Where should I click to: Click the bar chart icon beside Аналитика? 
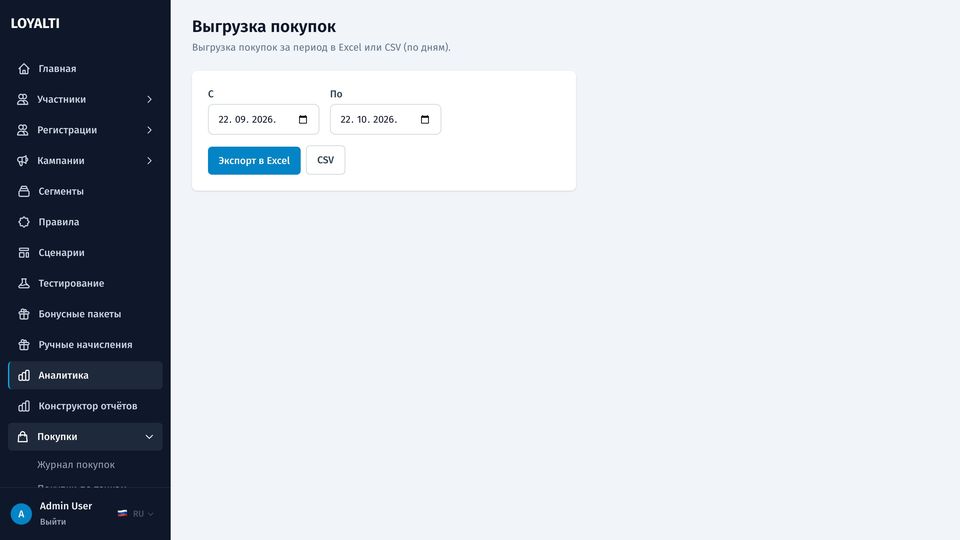[x=24, y=375]
